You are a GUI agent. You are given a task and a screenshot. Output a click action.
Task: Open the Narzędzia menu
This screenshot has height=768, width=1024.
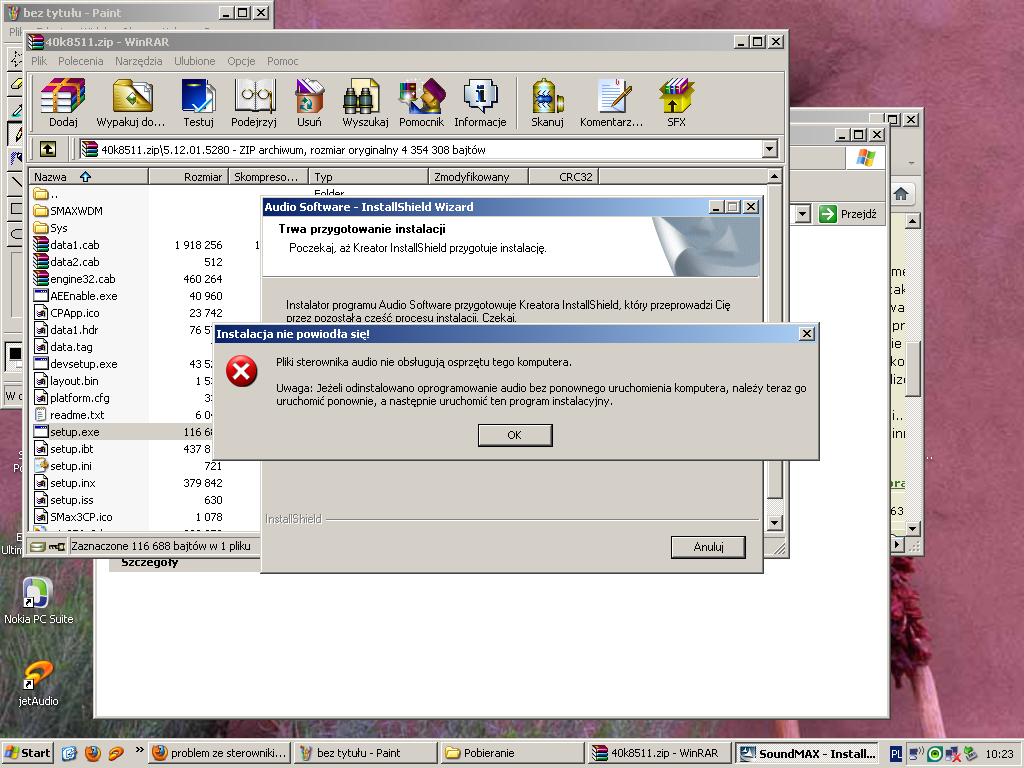pyautogui.click(x=138, y=61)
